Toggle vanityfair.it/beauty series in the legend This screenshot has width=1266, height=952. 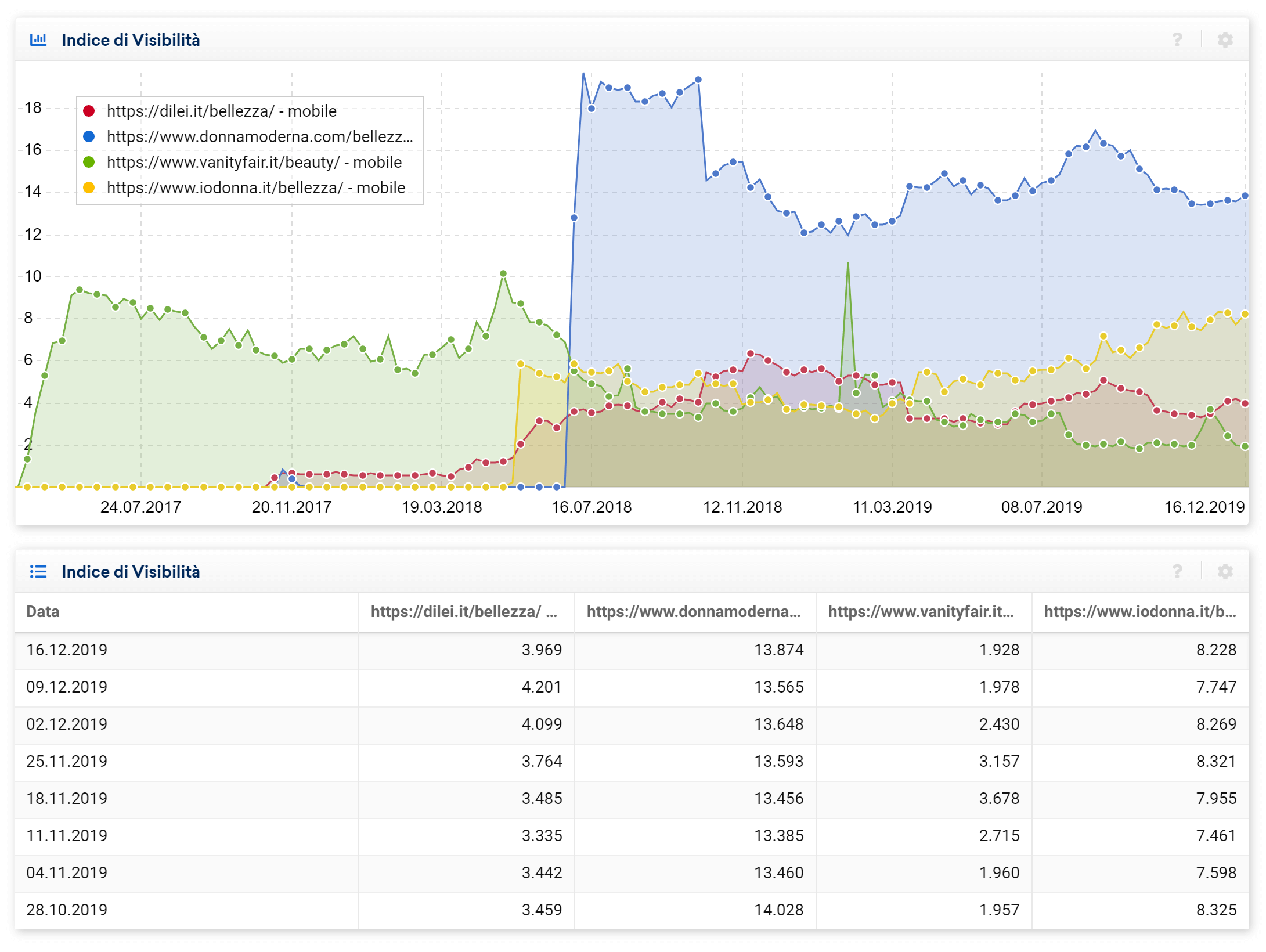pyautogui.click(x=254, y=162)
